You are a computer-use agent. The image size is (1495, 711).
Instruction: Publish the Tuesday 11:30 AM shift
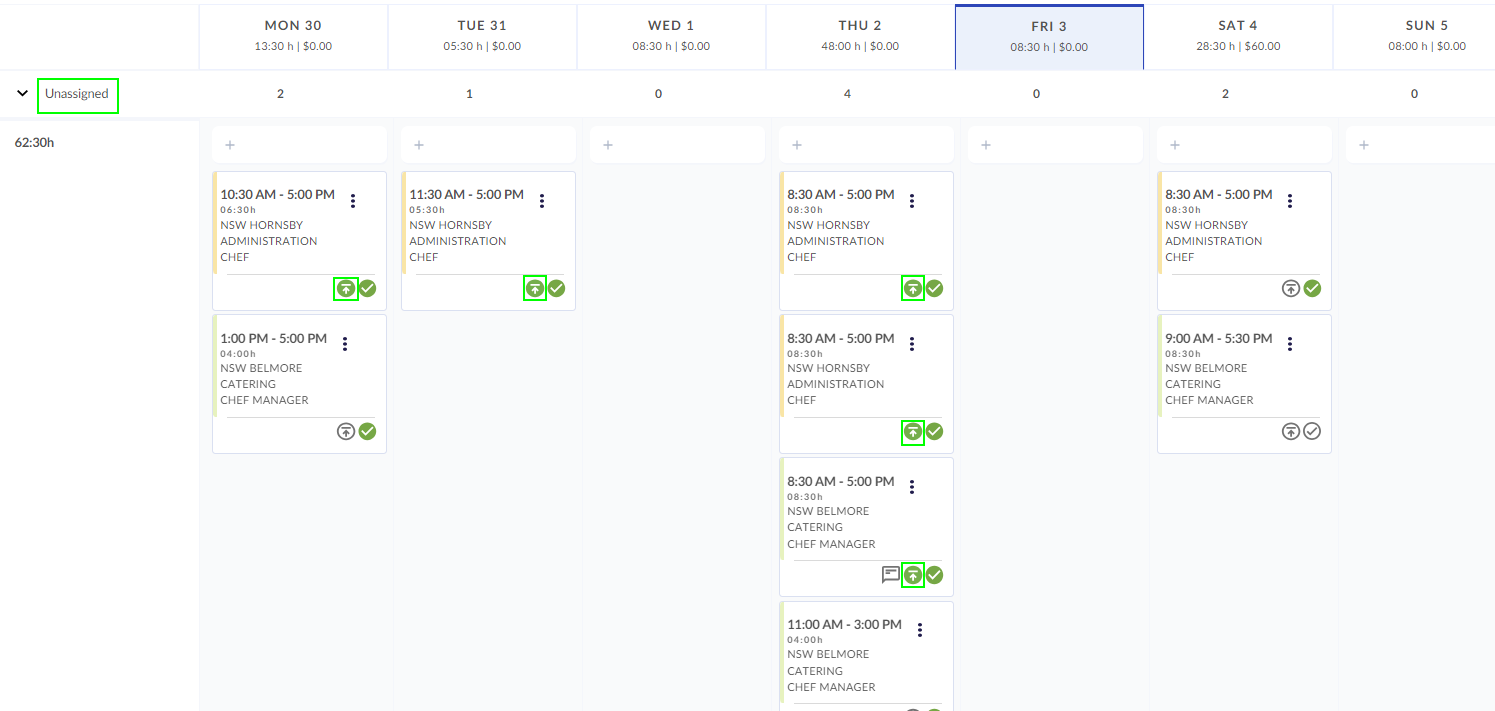(535, 289)
